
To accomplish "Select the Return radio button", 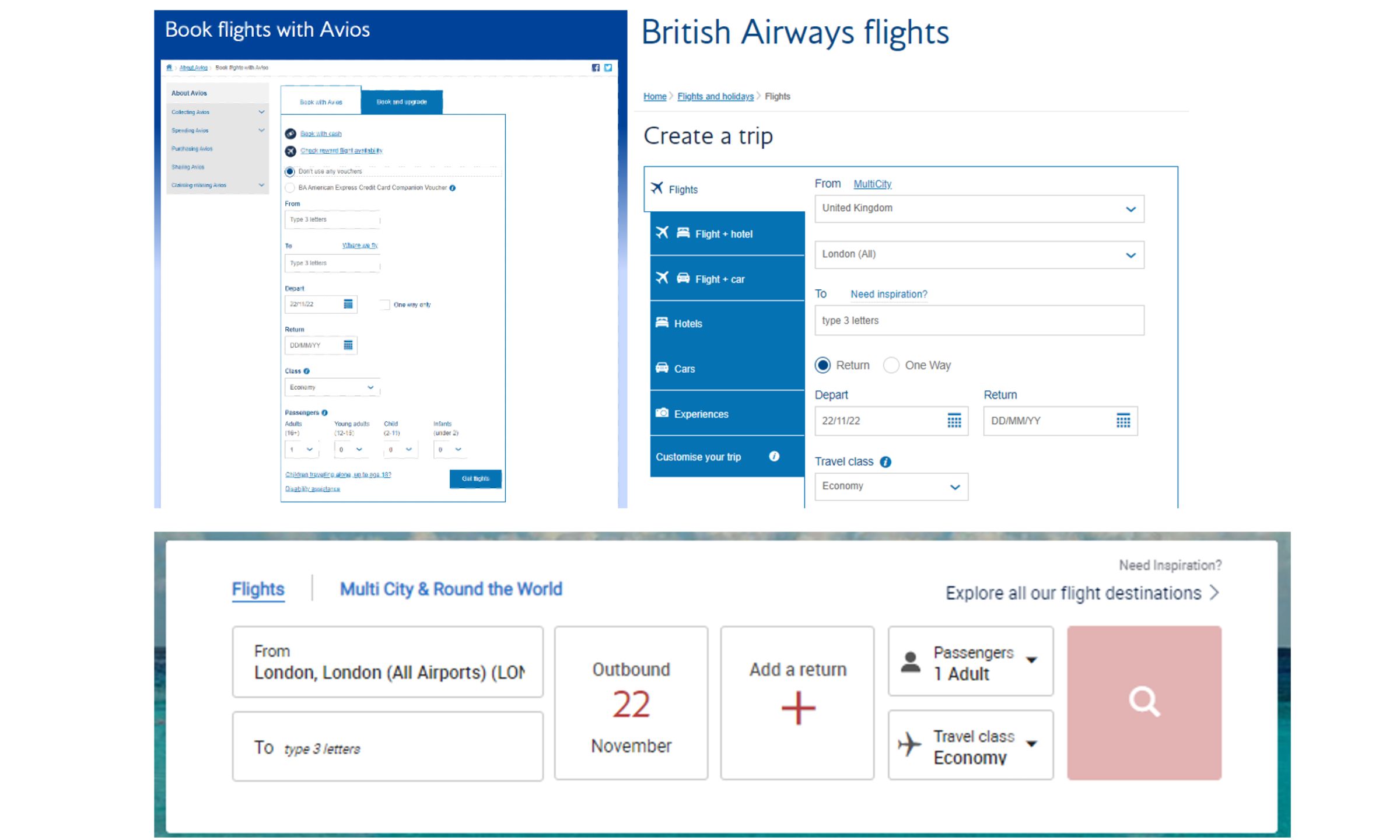I will (x=822, y=365).
